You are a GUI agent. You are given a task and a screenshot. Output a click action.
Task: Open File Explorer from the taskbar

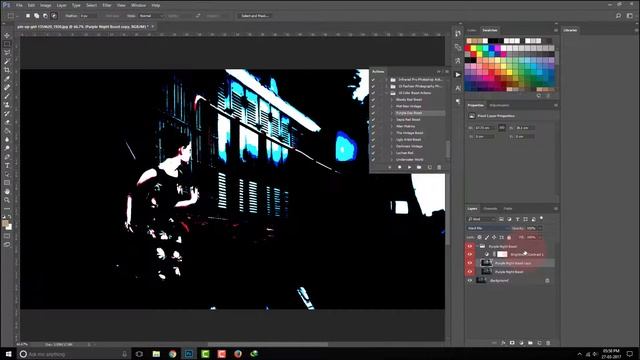[156, 354]
